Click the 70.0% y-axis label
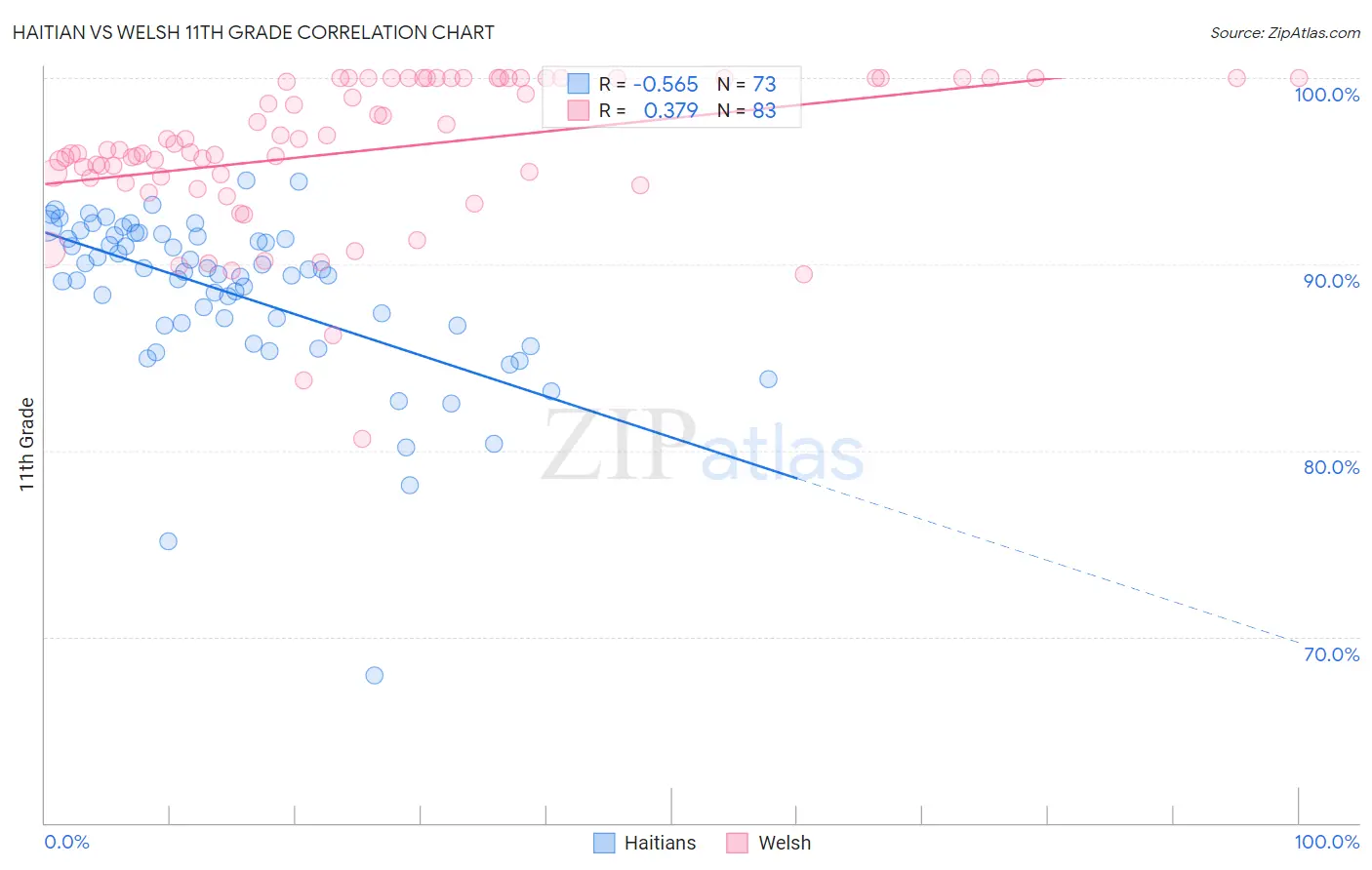 [x=1332, y=654]
